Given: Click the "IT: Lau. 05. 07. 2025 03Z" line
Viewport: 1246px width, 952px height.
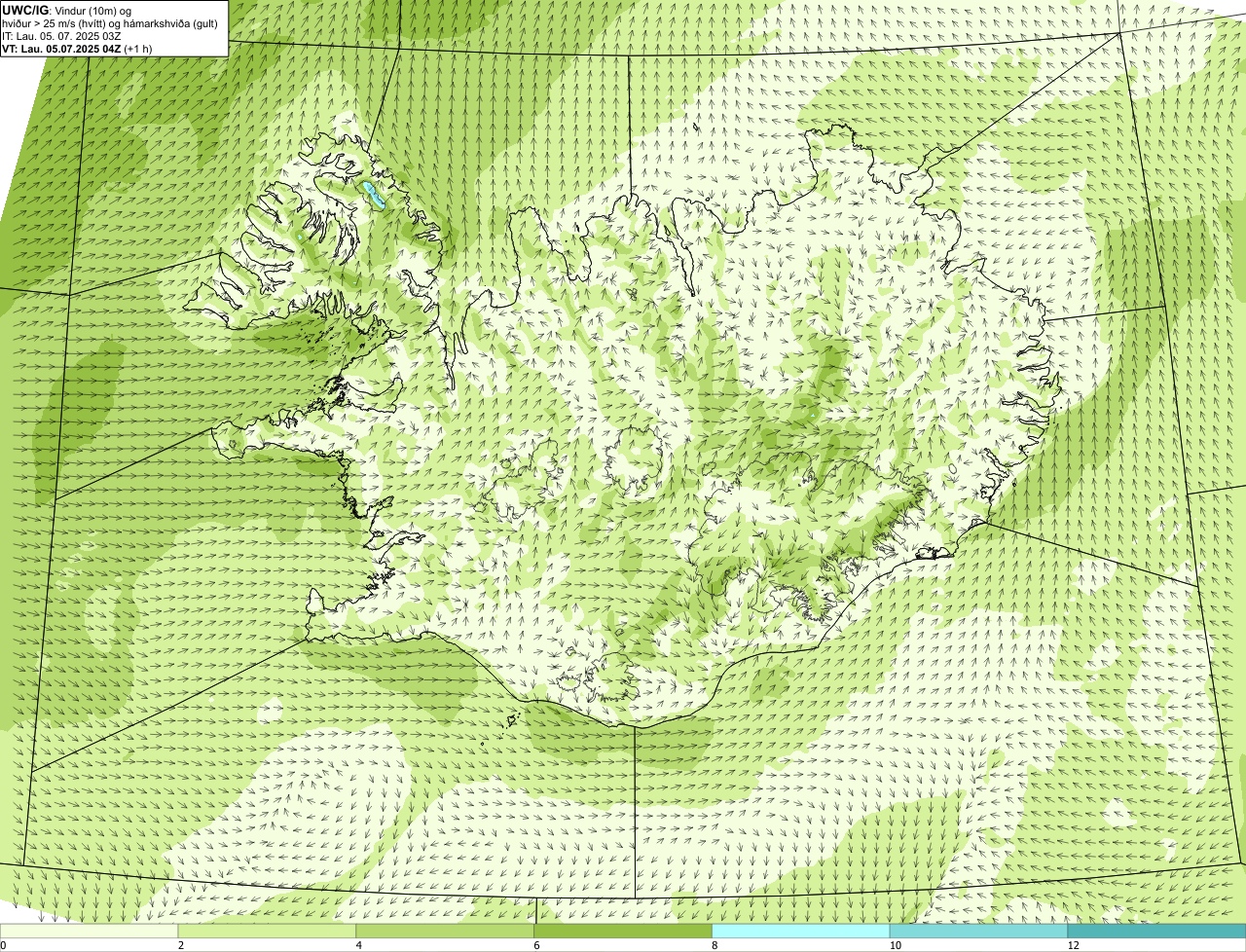Looking at the screenshot, I should (x=61, y=35).
